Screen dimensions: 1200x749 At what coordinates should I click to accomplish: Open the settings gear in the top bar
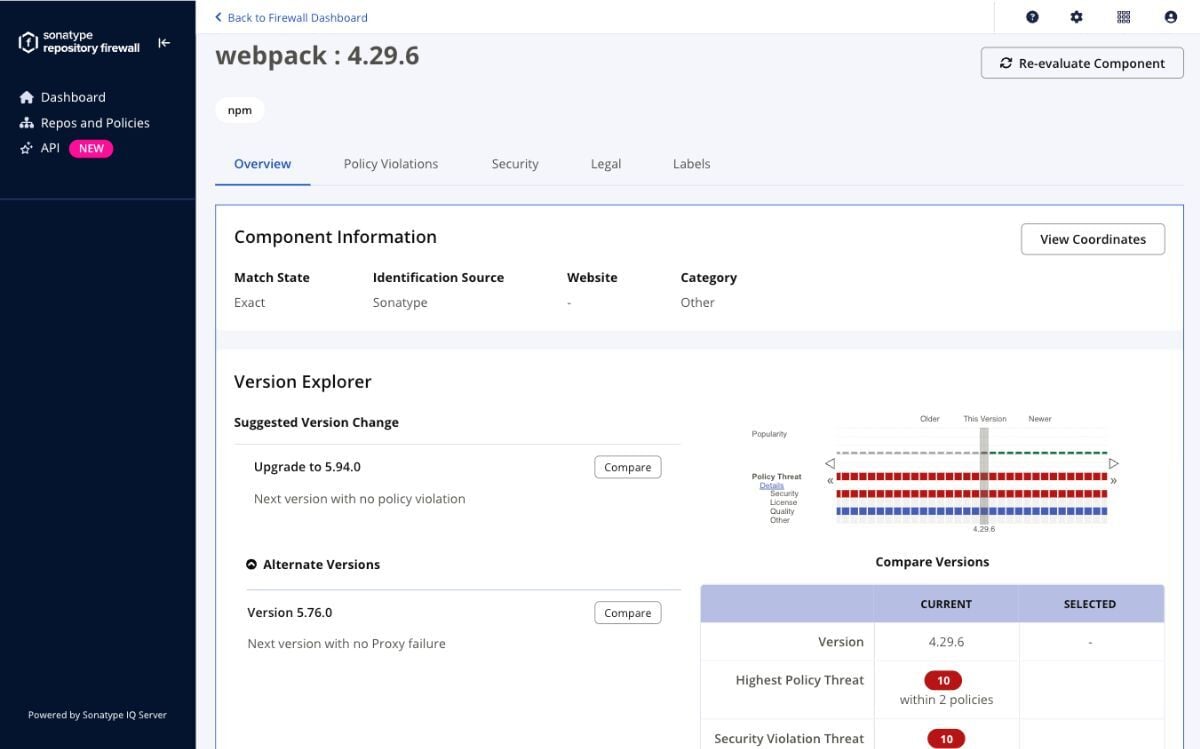[1076, 16]
